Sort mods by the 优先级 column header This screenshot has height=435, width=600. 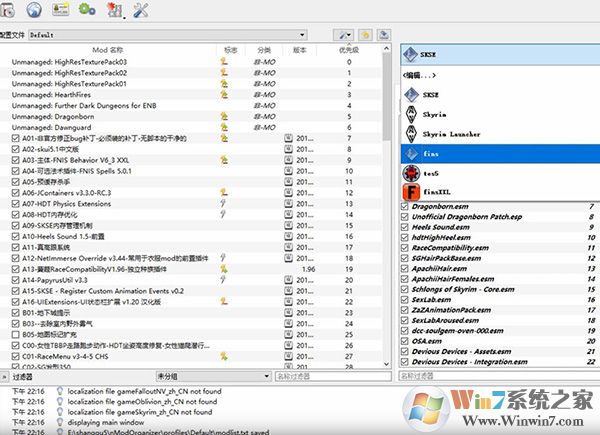pyautogui.click(x=349, y=49)
